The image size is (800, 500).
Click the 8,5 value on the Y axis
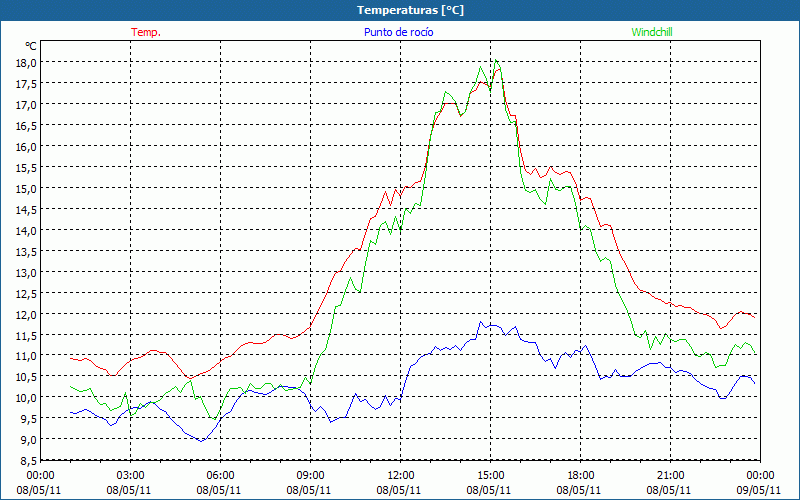28,461
